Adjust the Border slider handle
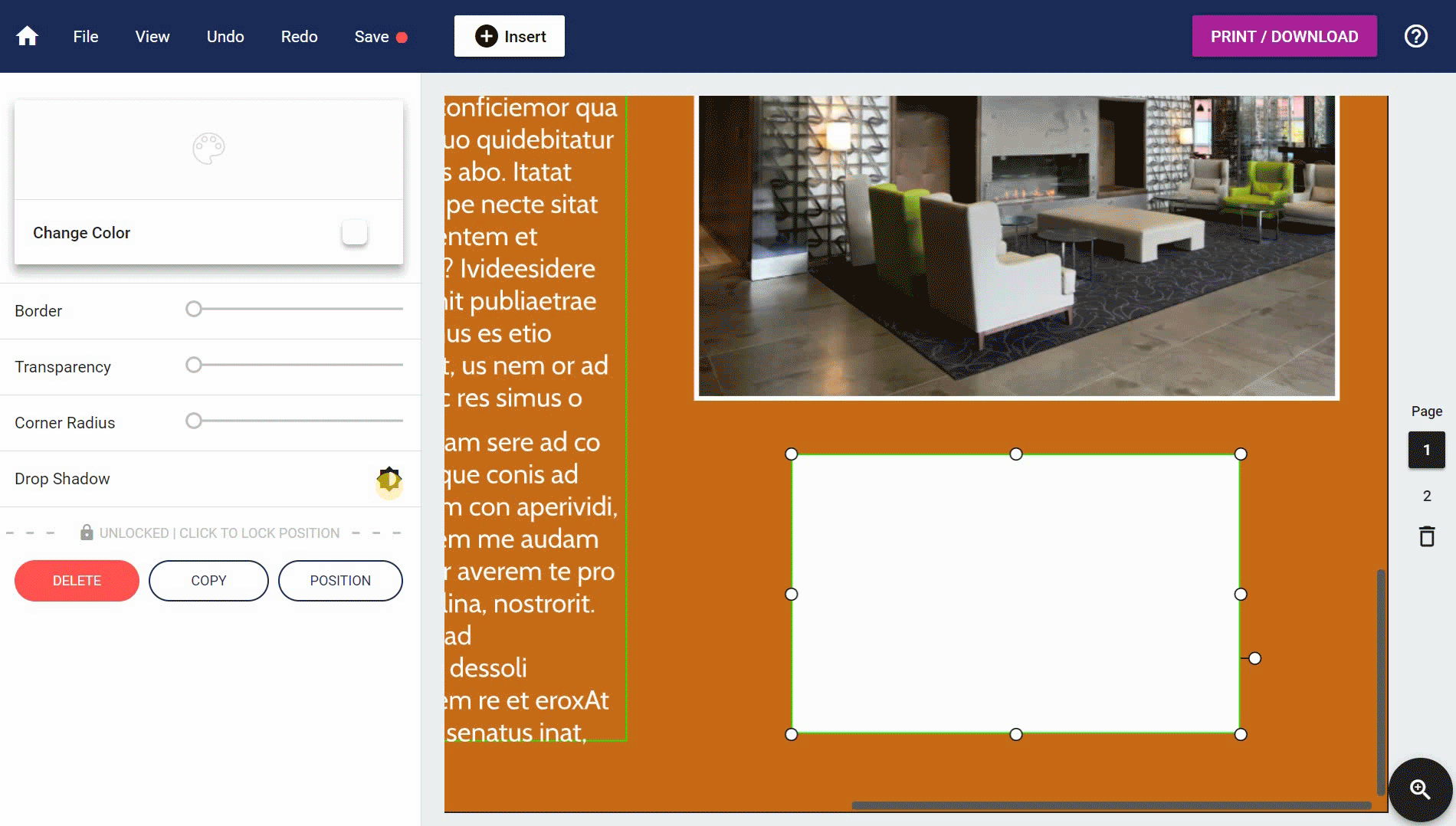1456x826 pixels. [194, 309]
